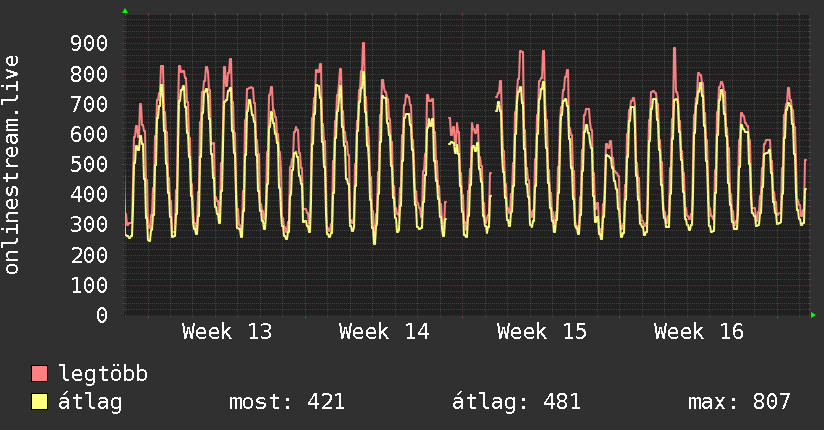The height and width of the screenshot is (430, 824).
Task: Click the green arrow atop the y-axis
Action: 125,11
